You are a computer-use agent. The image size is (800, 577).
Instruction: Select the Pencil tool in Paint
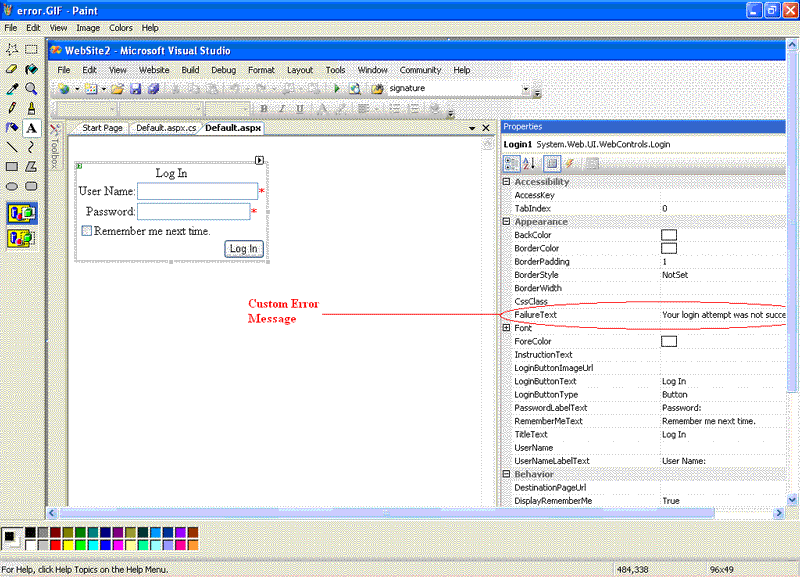[x=12, y=108]
